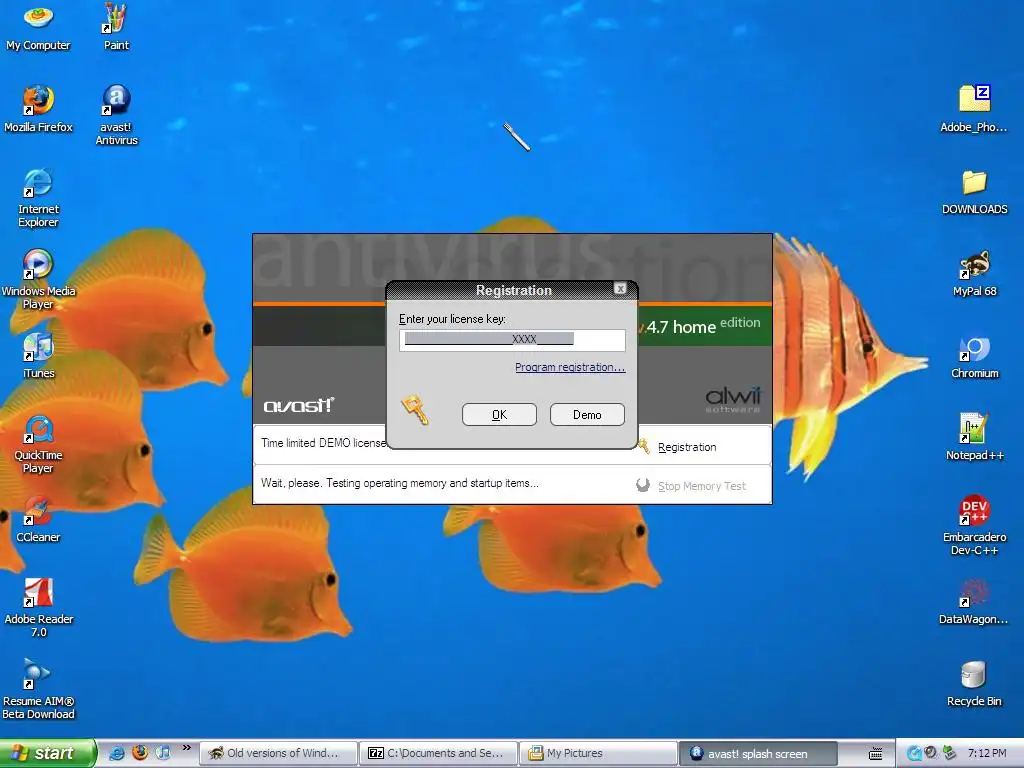Select Resume AIM Beta Download icon
The width and height of the screenshot is (1024, 768).
coord(38,690)
